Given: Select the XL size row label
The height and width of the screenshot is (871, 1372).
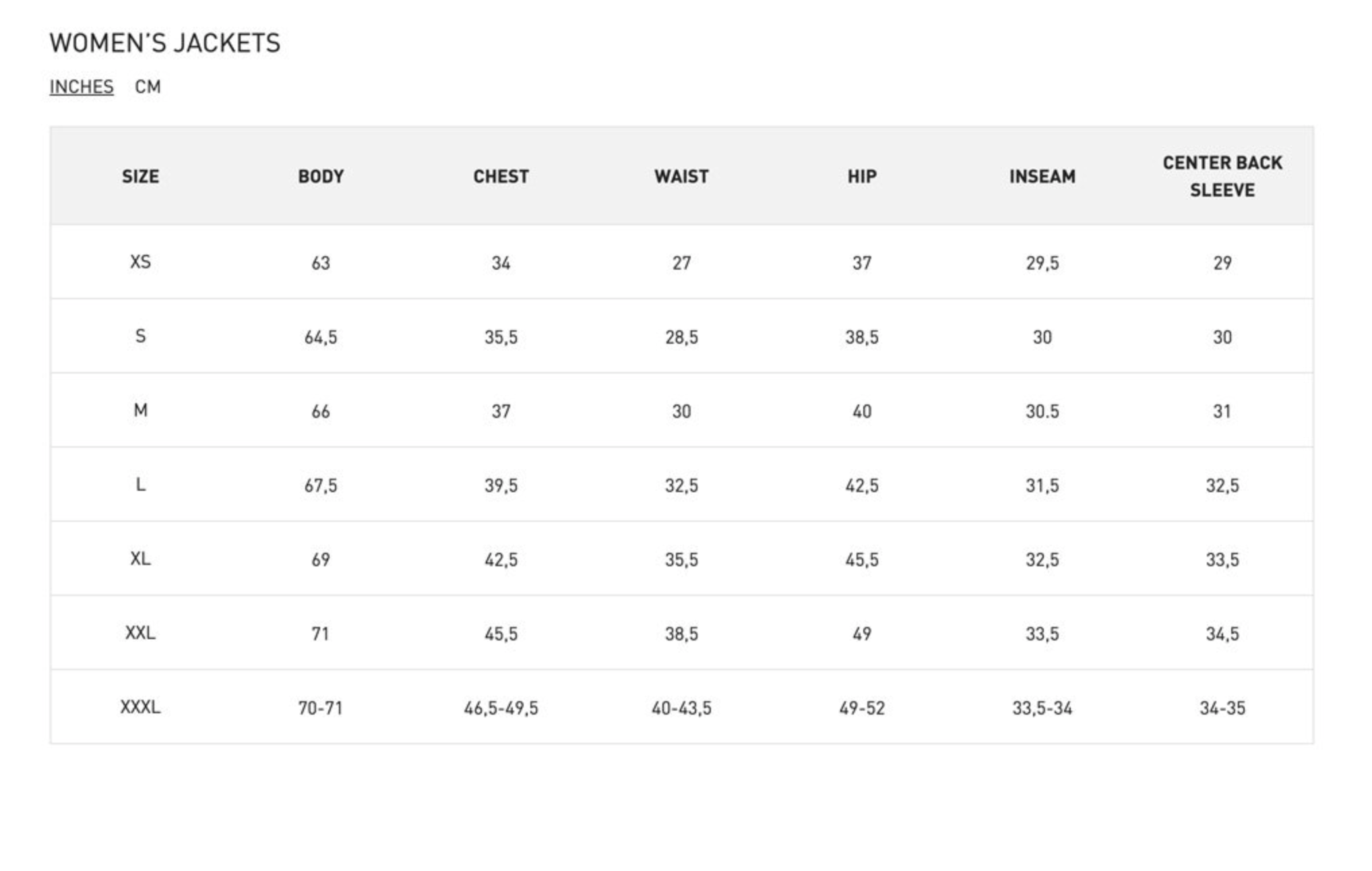Looking at the screenshot, I should (140, 558).
